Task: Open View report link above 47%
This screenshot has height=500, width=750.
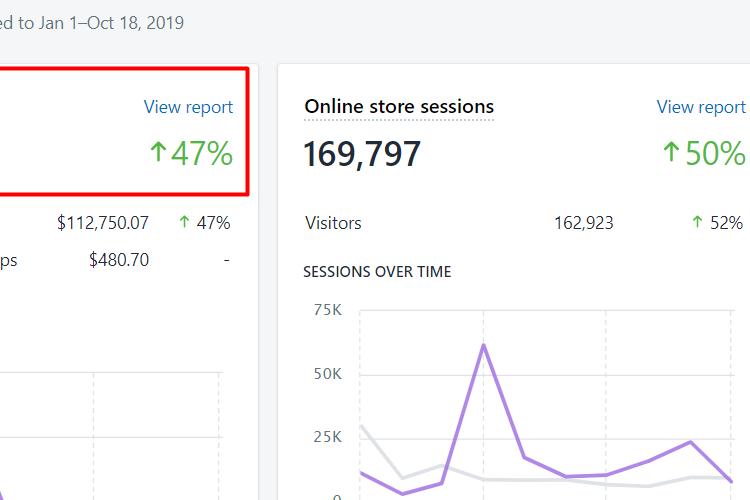Action: coord(188,107)
